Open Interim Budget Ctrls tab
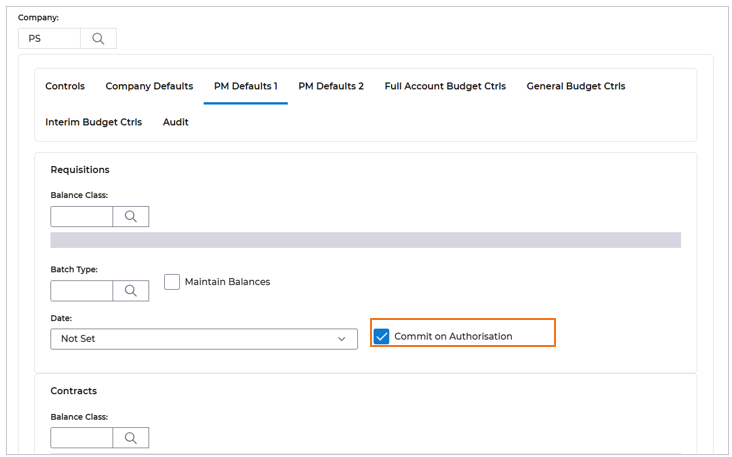This screenshot has width=732, height=457. click(93, 122)
